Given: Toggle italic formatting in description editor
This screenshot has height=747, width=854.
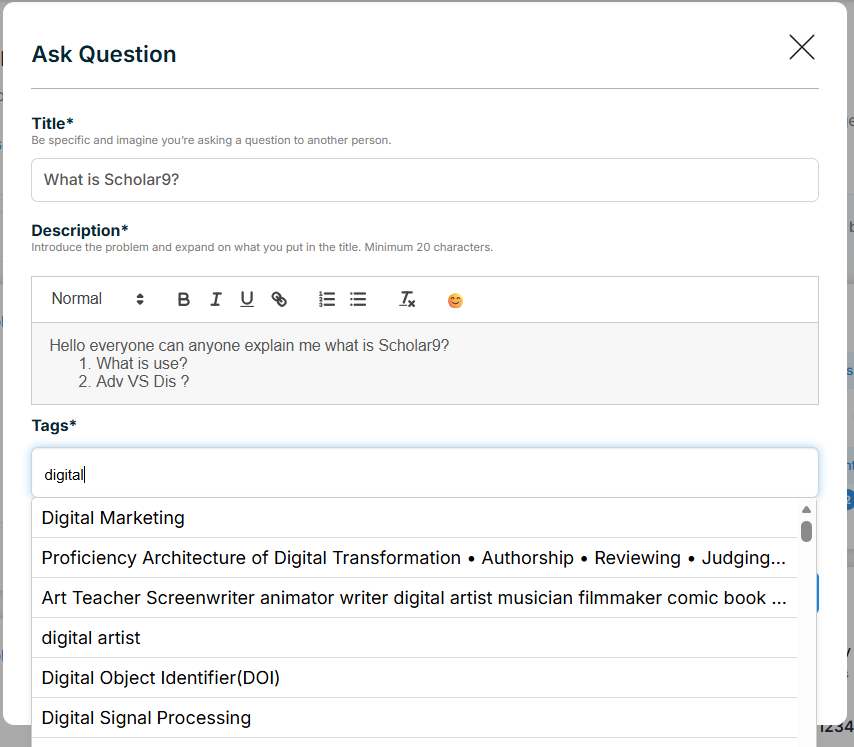Looking at the screenshot, I should [x=216, y=299].
